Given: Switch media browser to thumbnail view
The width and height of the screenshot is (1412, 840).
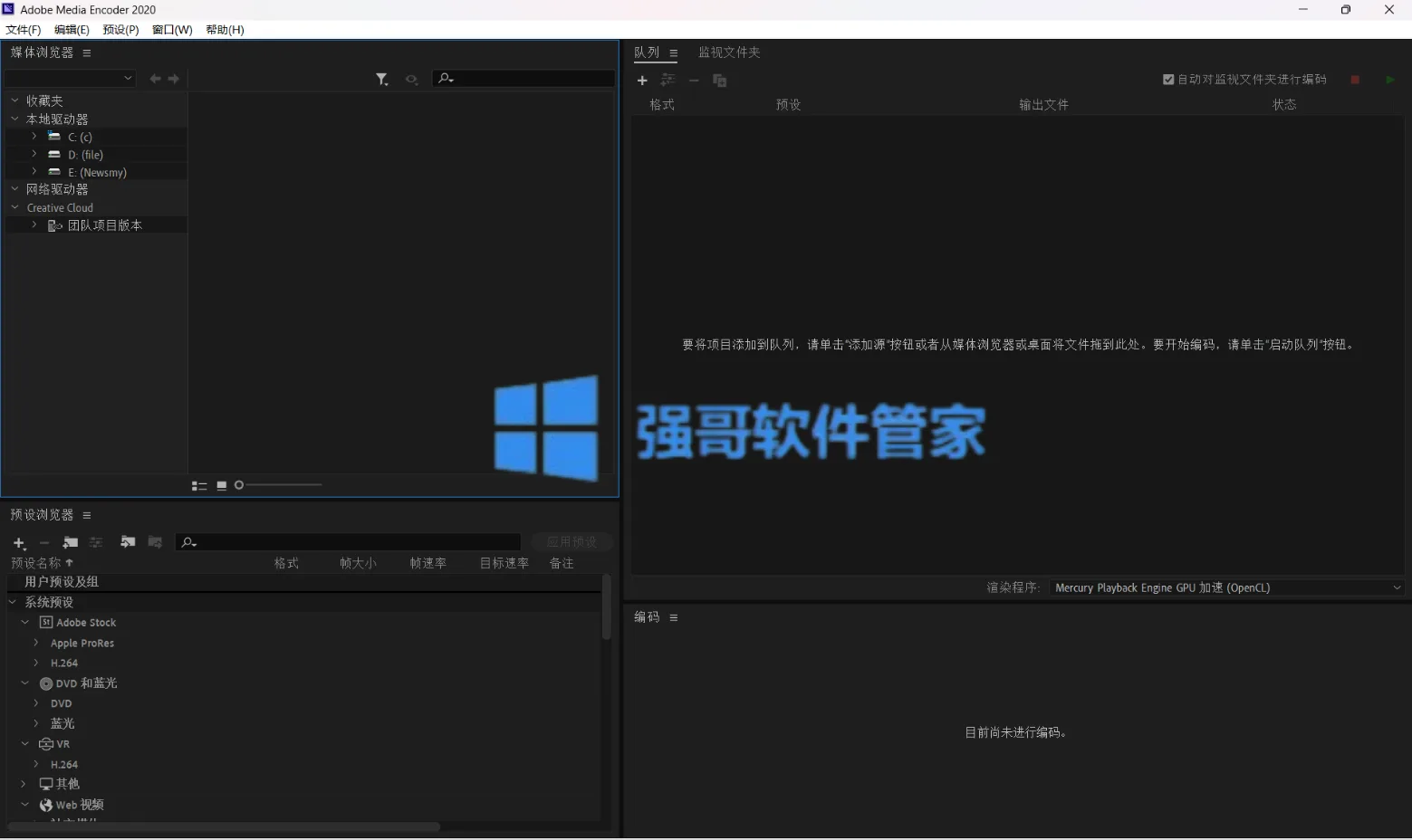Looking at the screenshot, I should (222, 486).
